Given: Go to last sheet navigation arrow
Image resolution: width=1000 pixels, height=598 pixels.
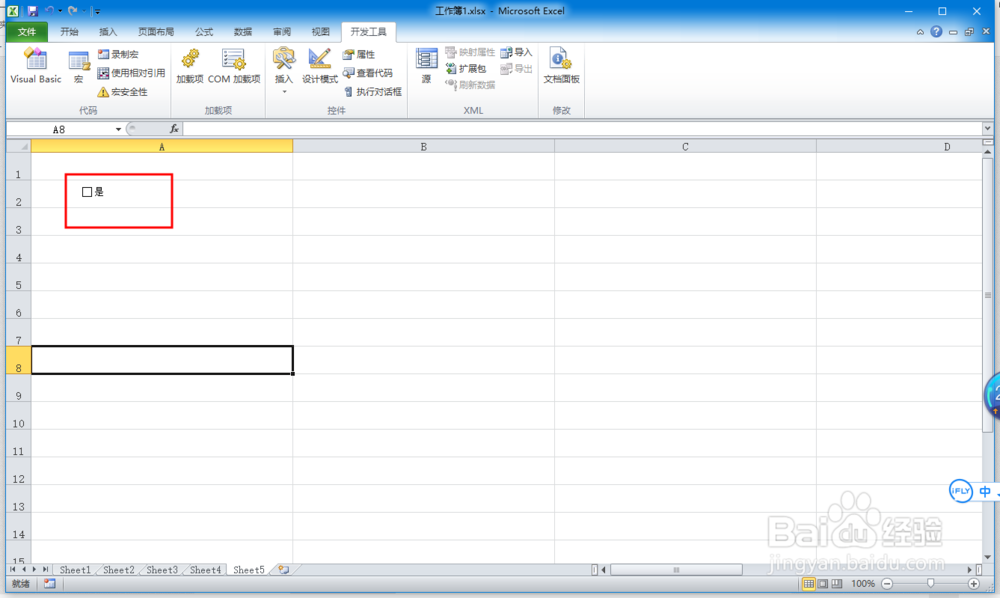Looking at the screenshot, I should [x=45, y=569].
